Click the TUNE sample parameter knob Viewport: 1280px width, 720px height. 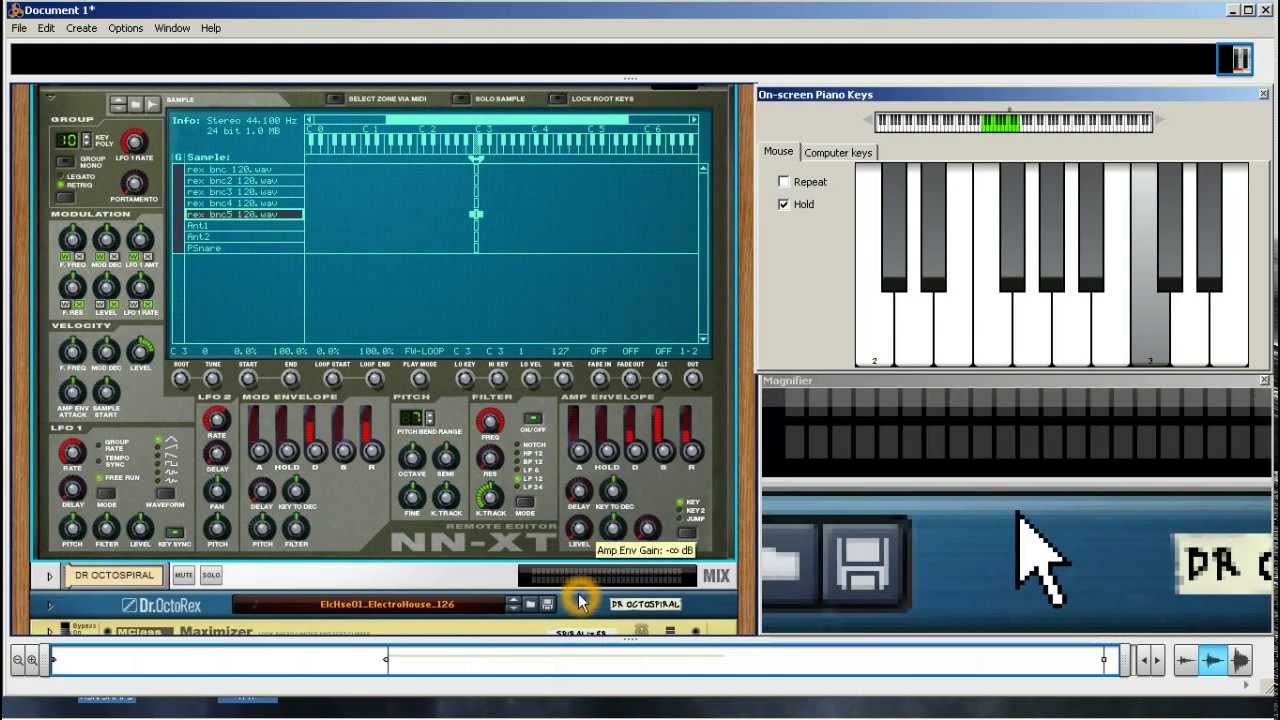(x=212, y=378)
